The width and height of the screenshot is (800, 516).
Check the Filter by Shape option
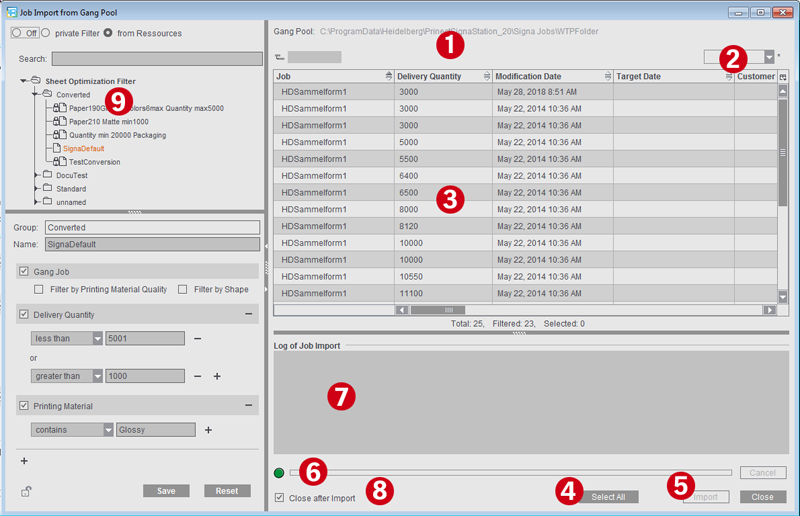(x=183, y=290)
